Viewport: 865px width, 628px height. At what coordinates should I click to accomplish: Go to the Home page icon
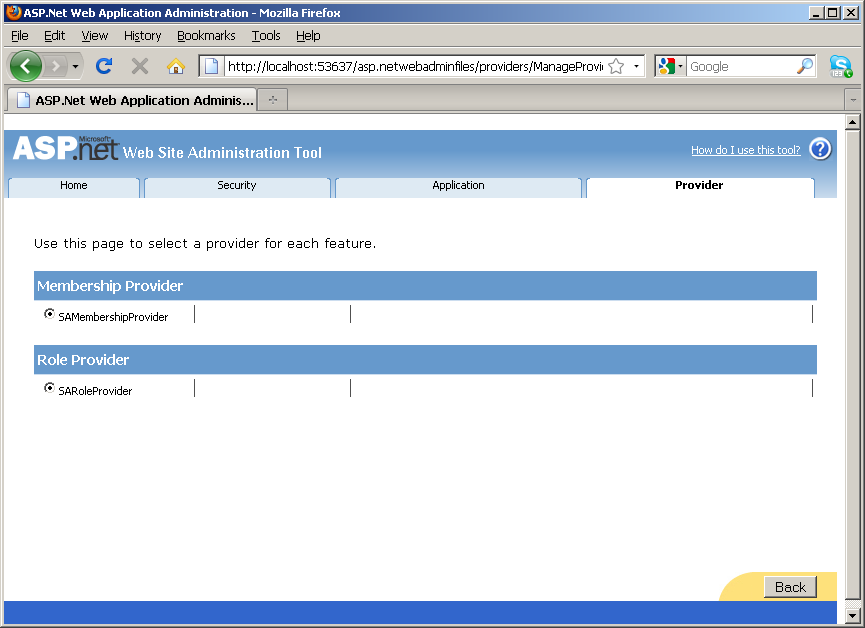[x=176, y=66]
